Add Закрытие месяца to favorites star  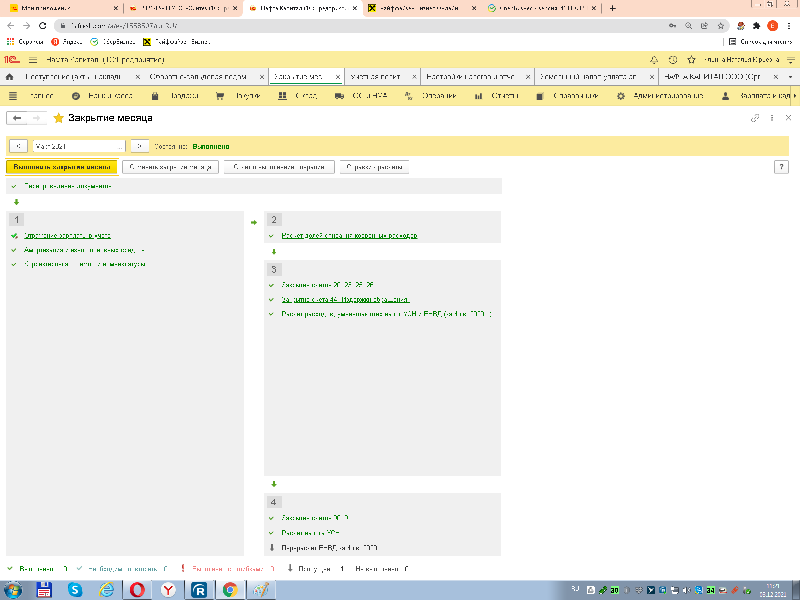pos(59,118)
